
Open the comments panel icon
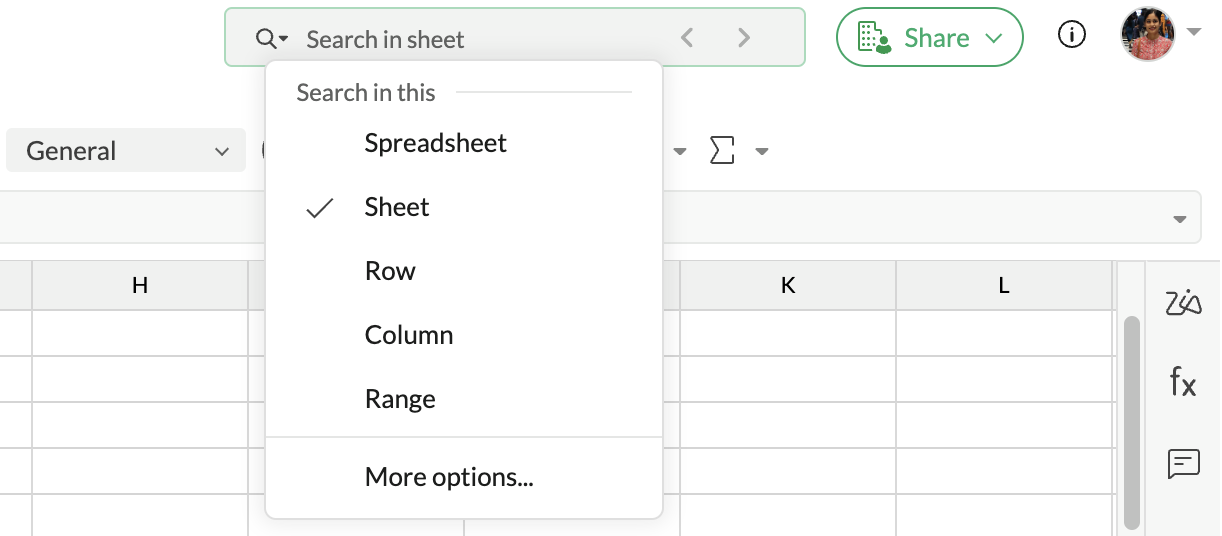(x=1183, y=463)
